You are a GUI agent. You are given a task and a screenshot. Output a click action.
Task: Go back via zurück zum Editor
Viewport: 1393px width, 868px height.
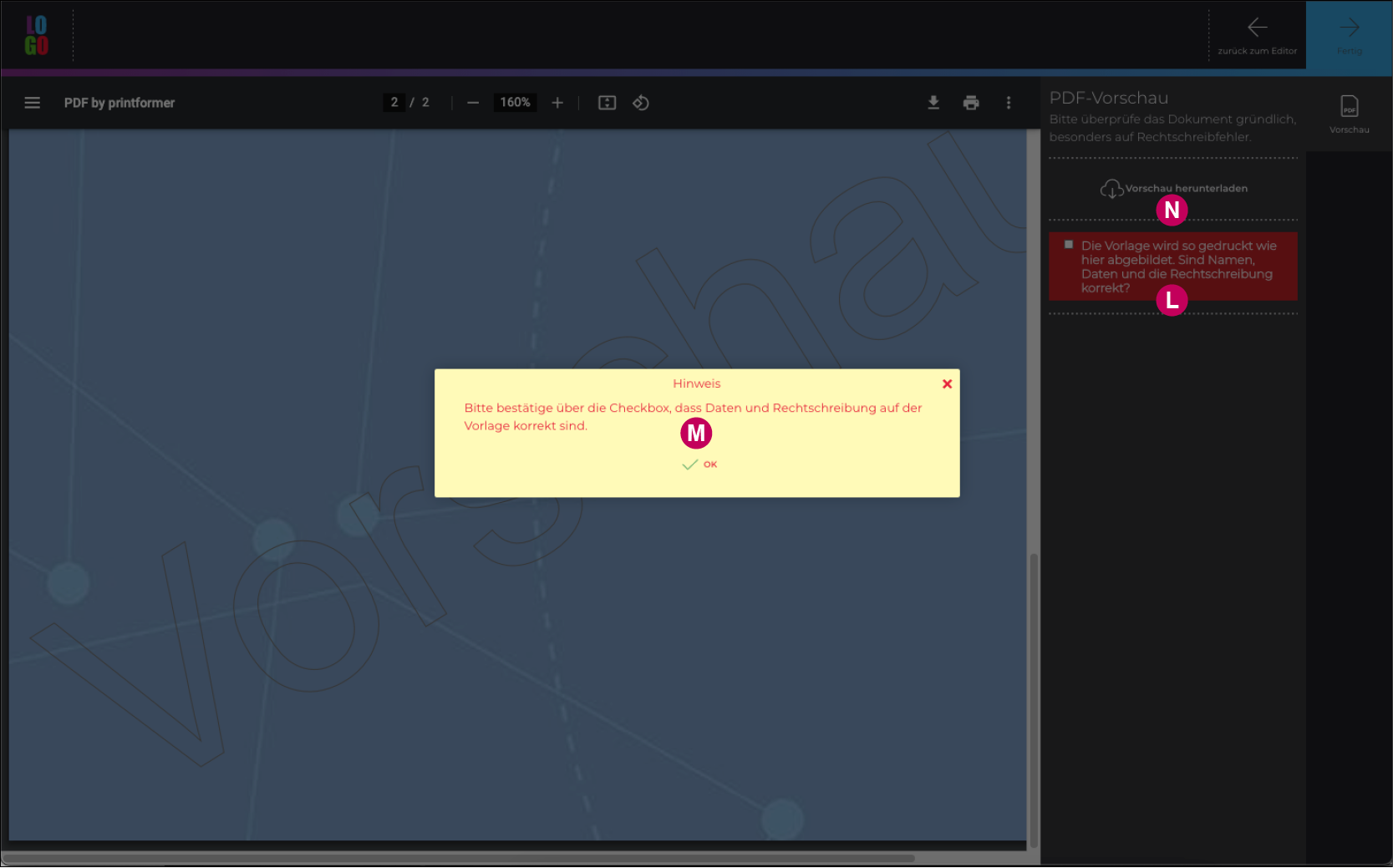tap(1257, 35)
